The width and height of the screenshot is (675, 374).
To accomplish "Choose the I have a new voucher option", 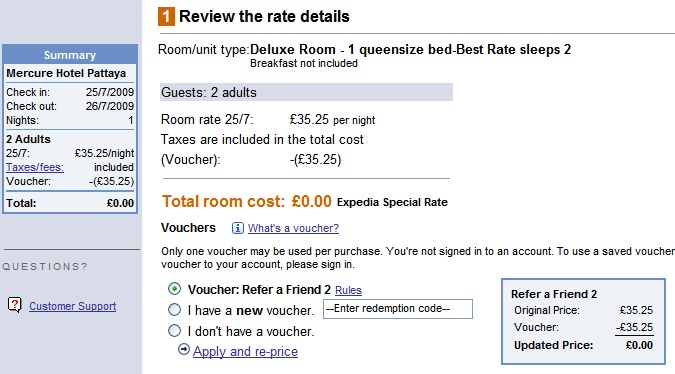I will (174, 309).
